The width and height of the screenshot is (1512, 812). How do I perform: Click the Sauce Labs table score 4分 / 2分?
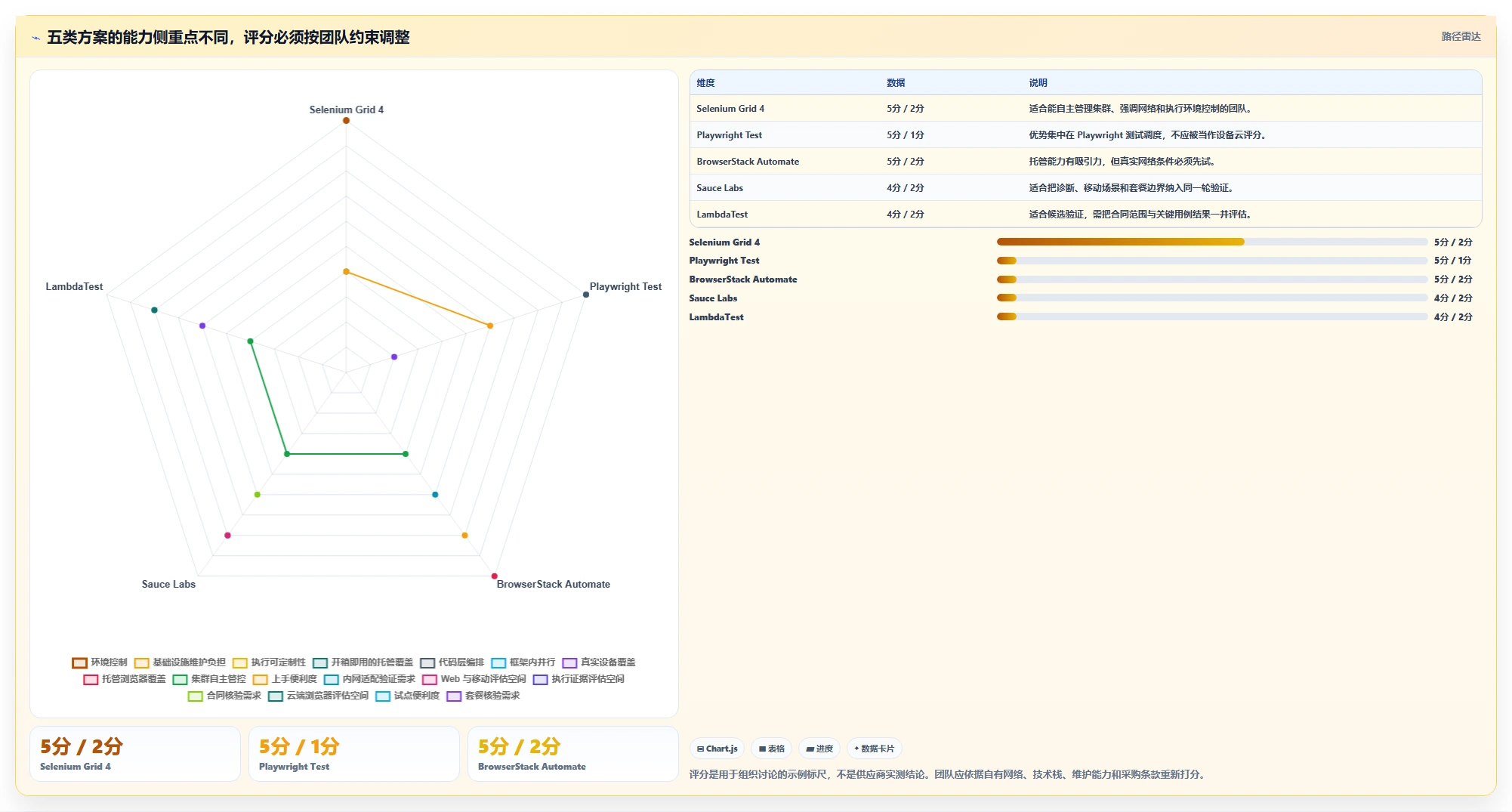click(x=906, y=188)
